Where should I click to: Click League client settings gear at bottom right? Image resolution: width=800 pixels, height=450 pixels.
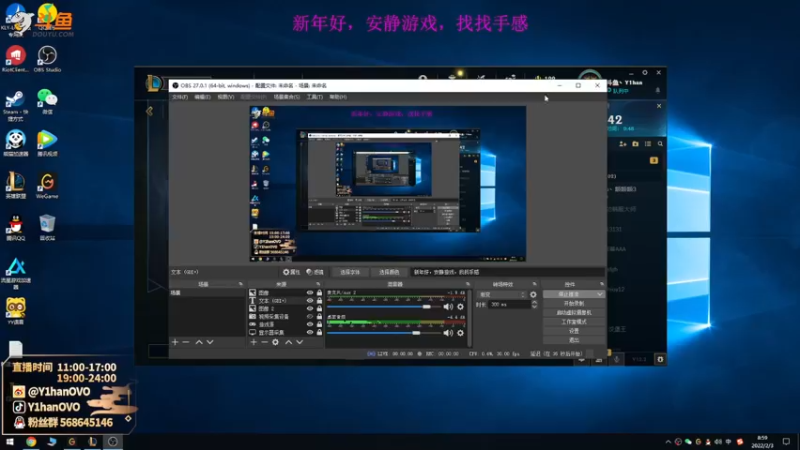pyautogui.click(x=660, y=359)
